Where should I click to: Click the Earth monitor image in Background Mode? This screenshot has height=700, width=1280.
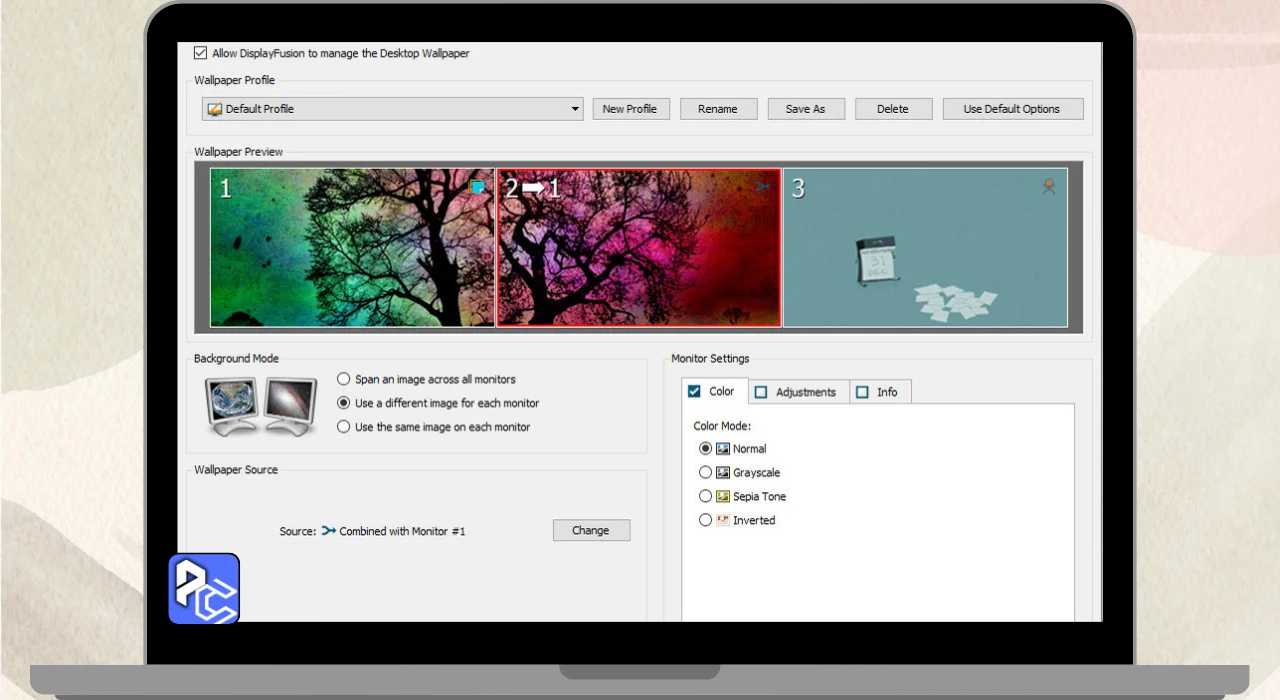coord(233,404)
